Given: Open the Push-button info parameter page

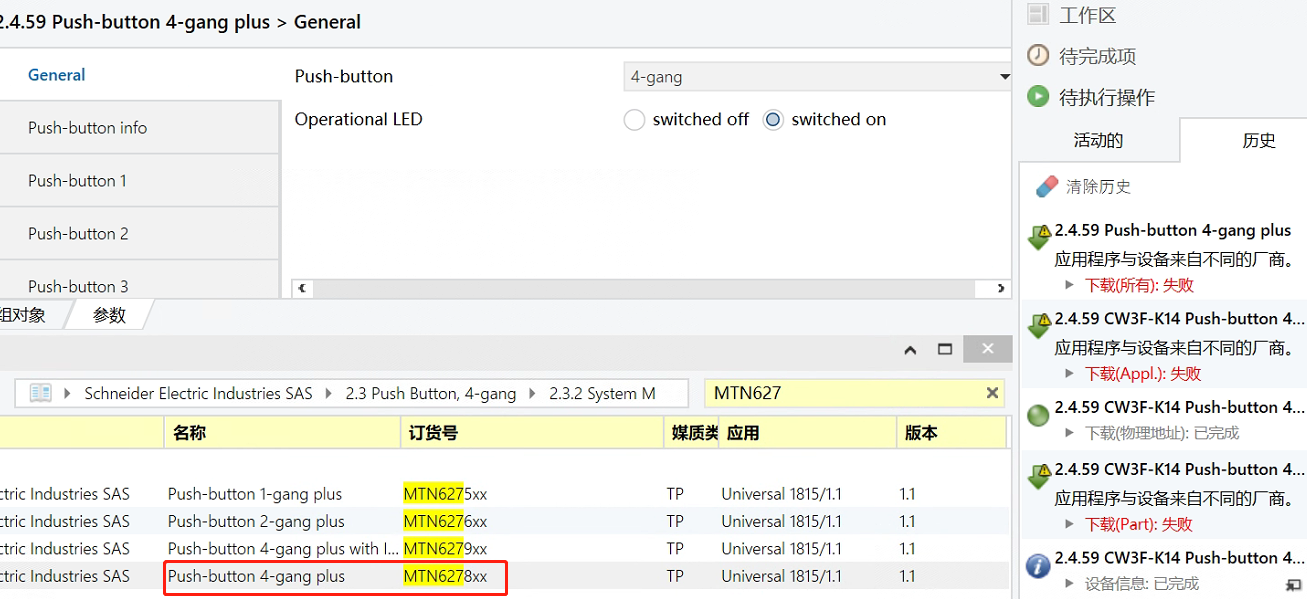Looking at the screenshot, I should click(139, 128).
